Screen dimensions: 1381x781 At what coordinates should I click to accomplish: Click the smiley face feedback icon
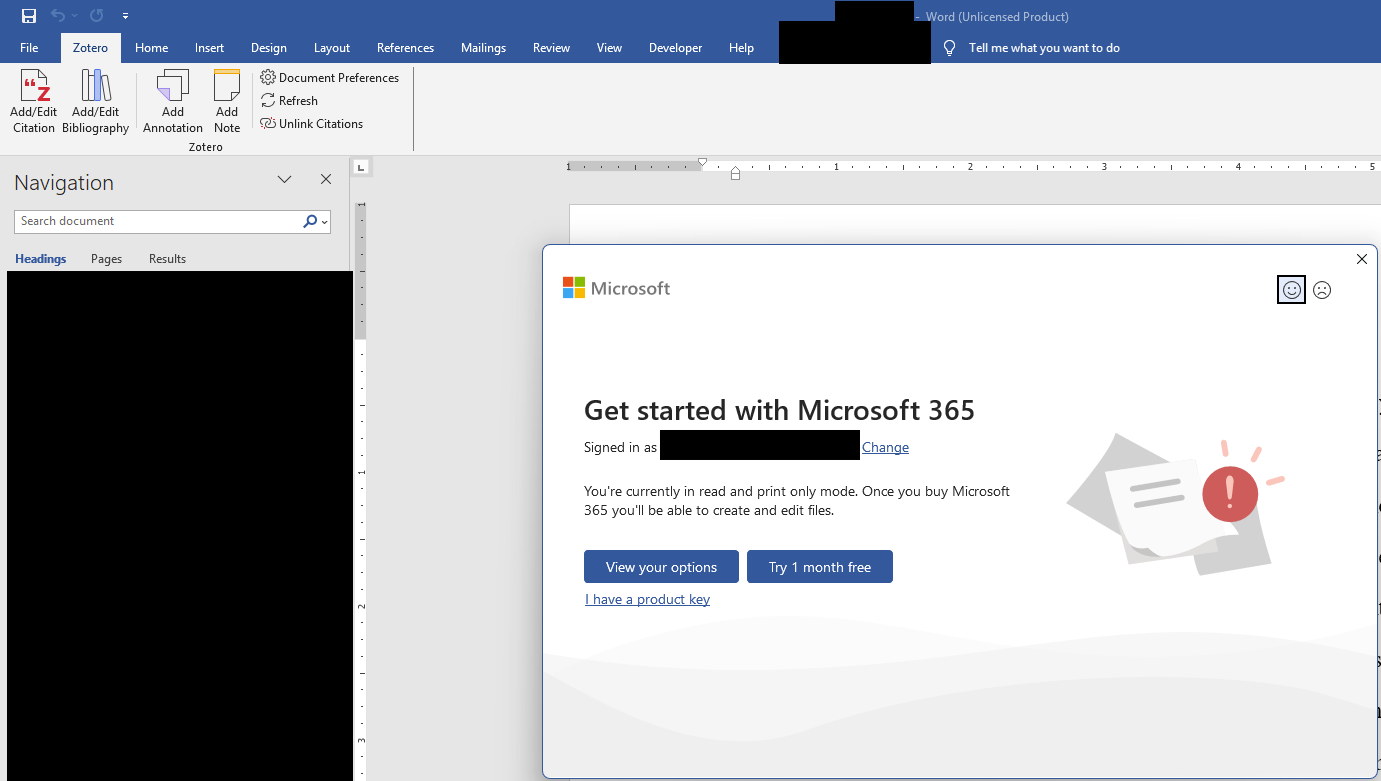point(1291,290)
